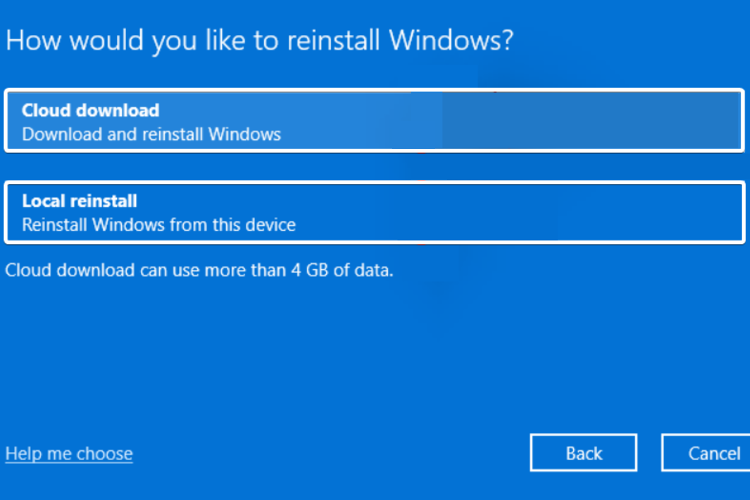Click the empty right side of Local reinstall tile
750x500 pixels.
(x=600, y=212)
